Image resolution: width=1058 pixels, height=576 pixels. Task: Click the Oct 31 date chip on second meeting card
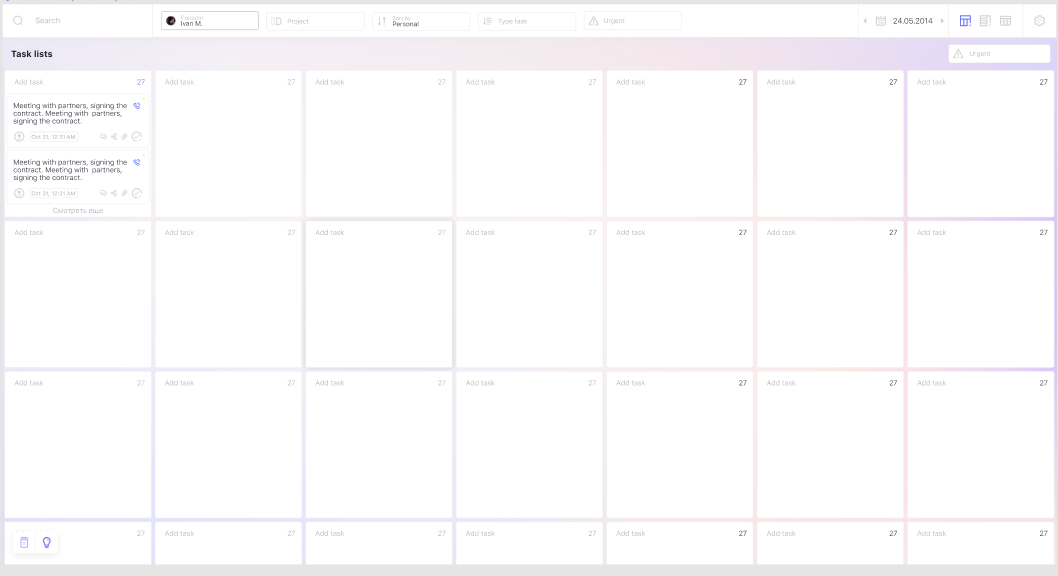53,194
